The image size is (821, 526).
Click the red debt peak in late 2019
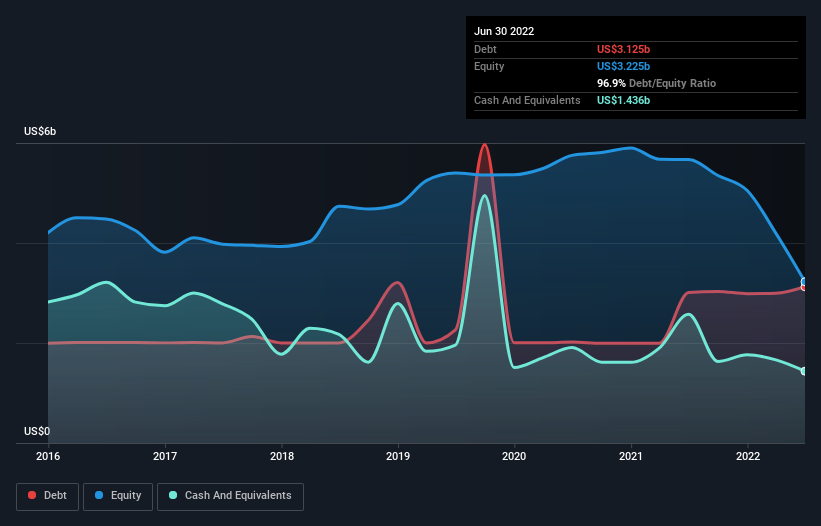[x=485, y=145]
